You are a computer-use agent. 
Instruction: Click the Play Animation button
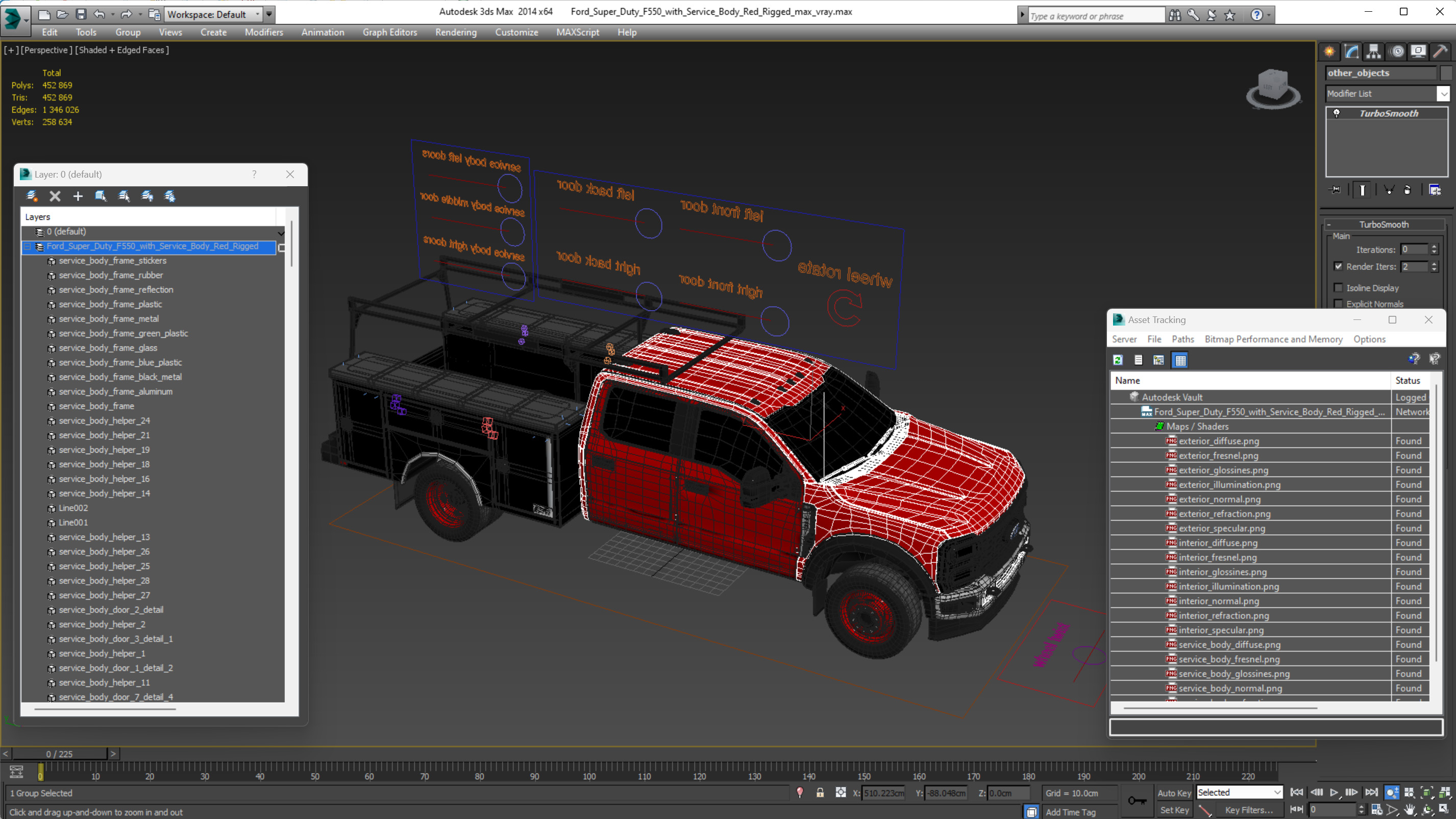(x=1334, y=792)
